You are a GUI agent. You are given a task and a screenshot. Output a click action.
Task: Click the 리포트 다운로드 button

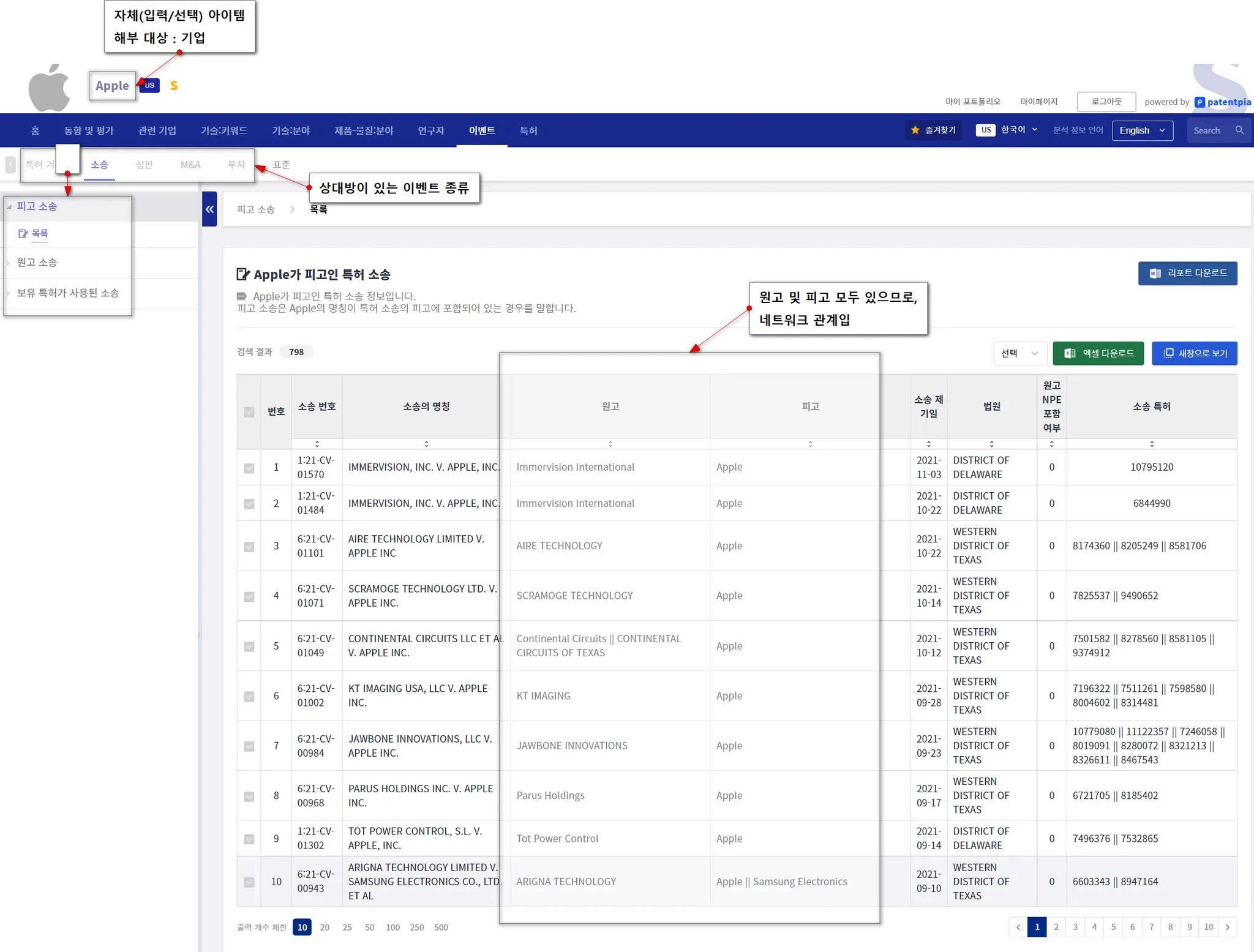1187,273
